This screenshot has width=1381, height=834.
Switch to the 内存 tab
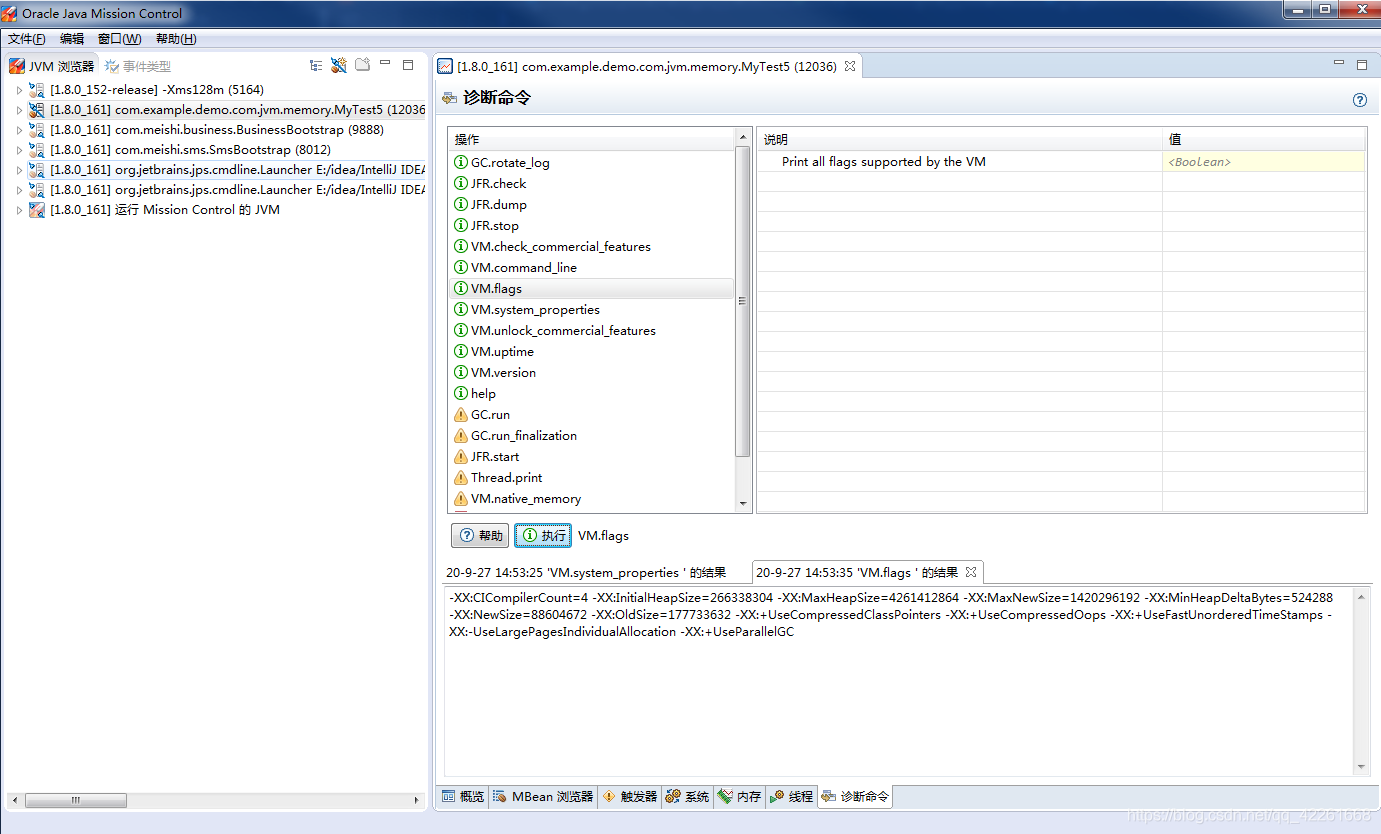pos(739,796)
